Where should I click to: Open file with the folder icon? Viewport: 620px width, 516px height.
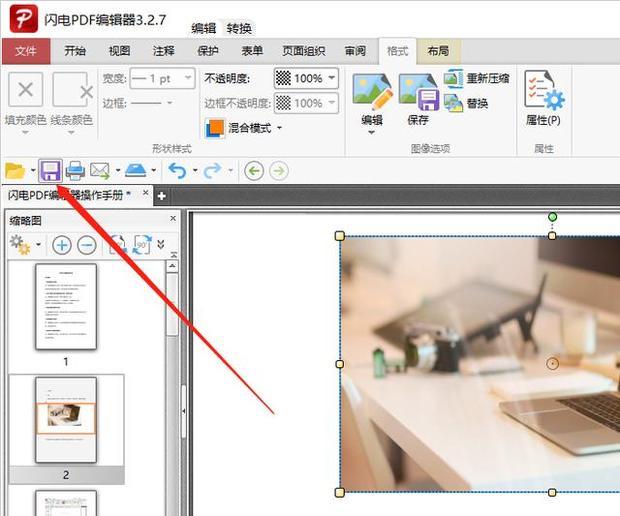click(15, 171)
